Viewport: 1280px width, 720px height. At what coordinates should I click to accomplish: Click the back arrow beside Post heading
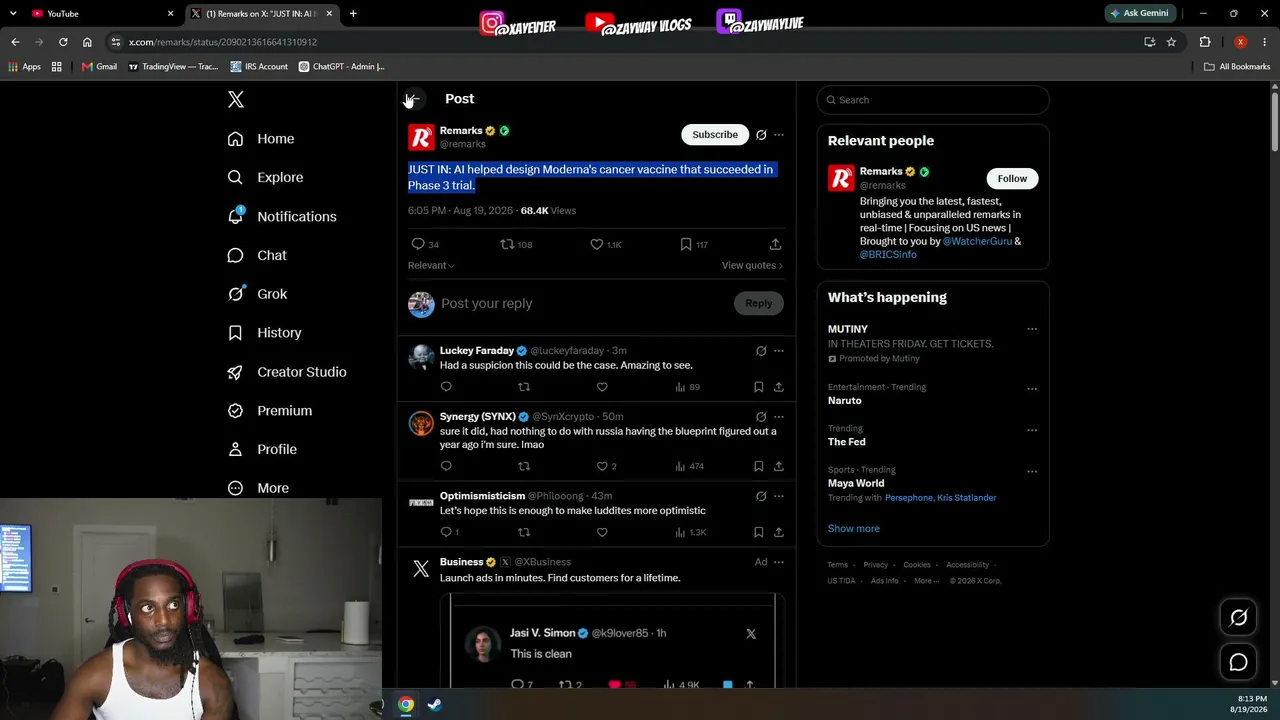412,99
